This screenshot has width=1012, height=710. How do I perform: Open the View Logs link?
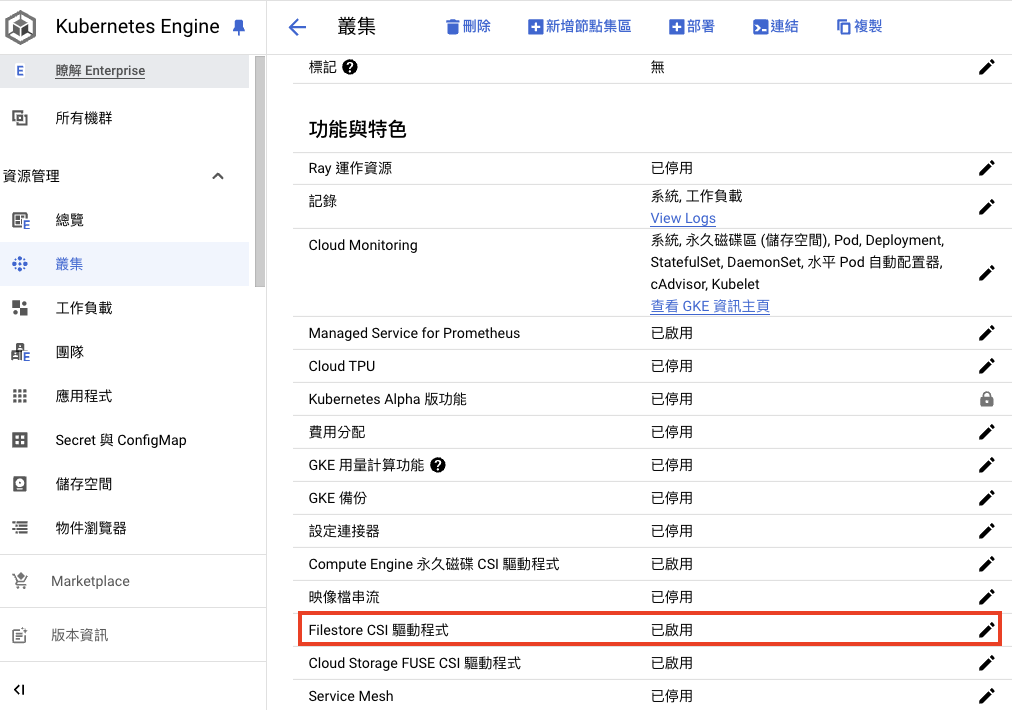683,218
